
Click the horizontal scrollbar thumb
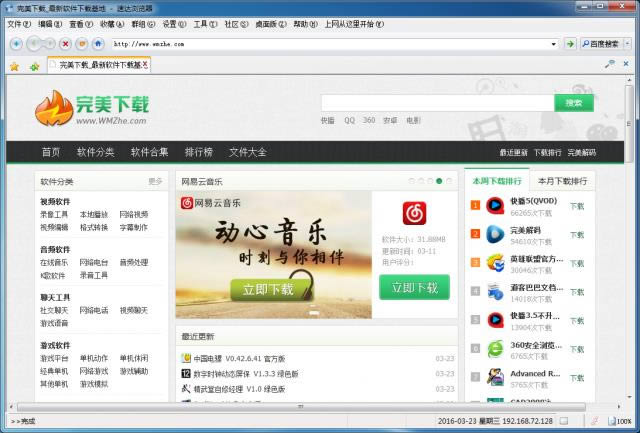[x=301, y=407]
